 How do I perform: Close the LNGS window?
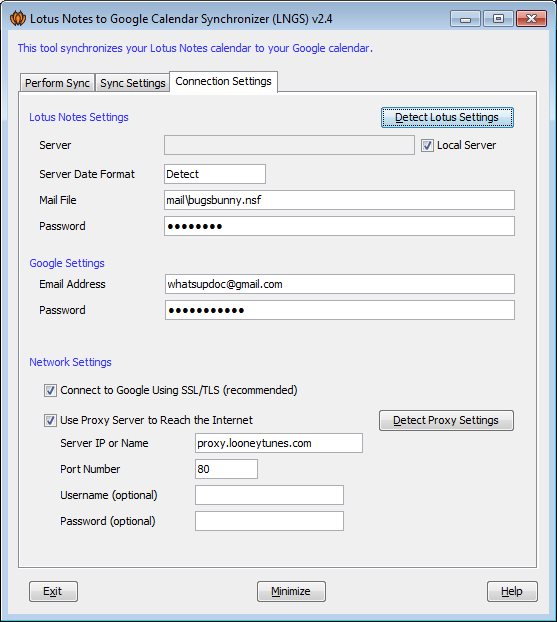[x=531, y=19]
